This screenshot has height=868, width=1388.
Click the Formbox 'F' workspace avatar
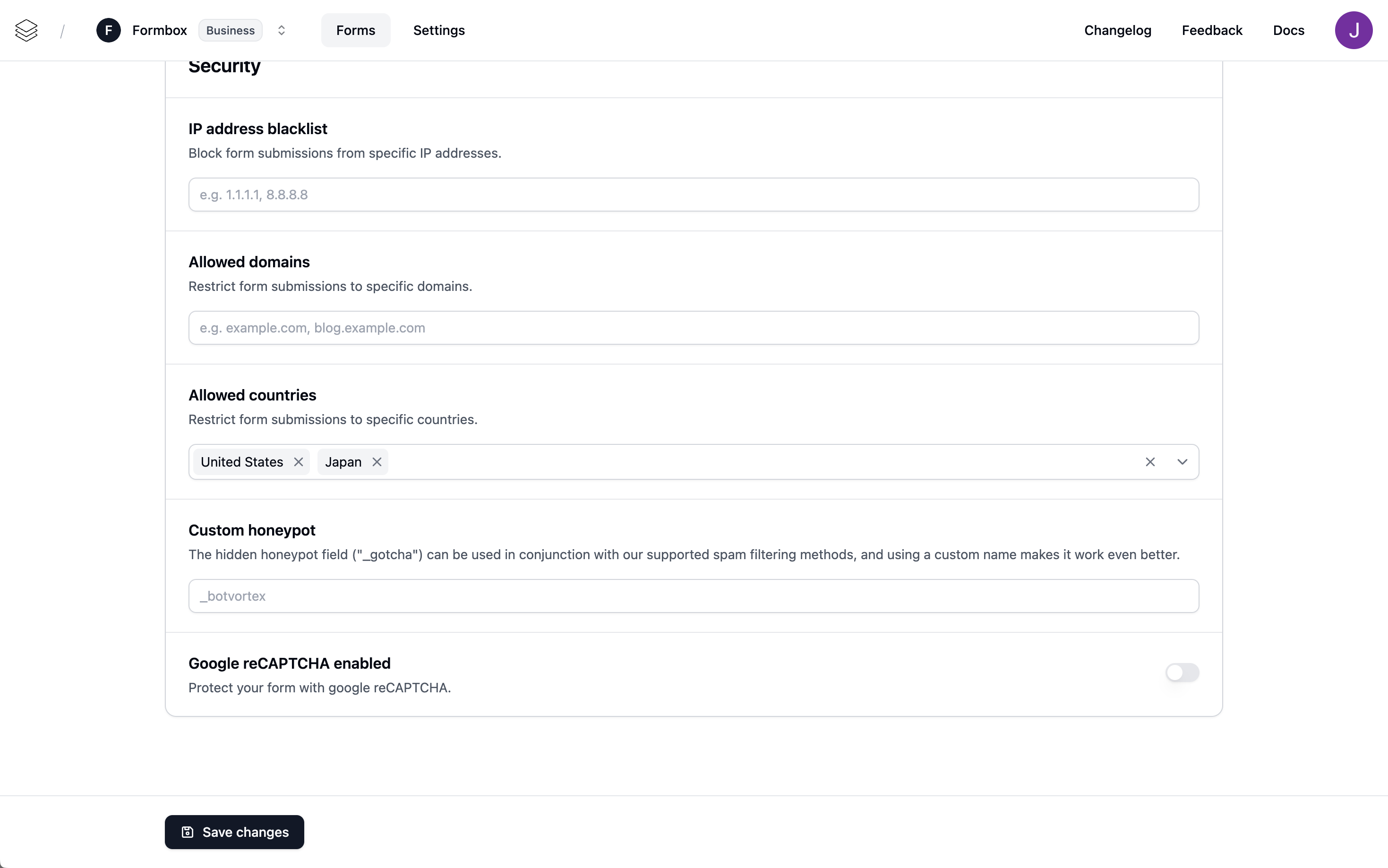tap(109, 30)
